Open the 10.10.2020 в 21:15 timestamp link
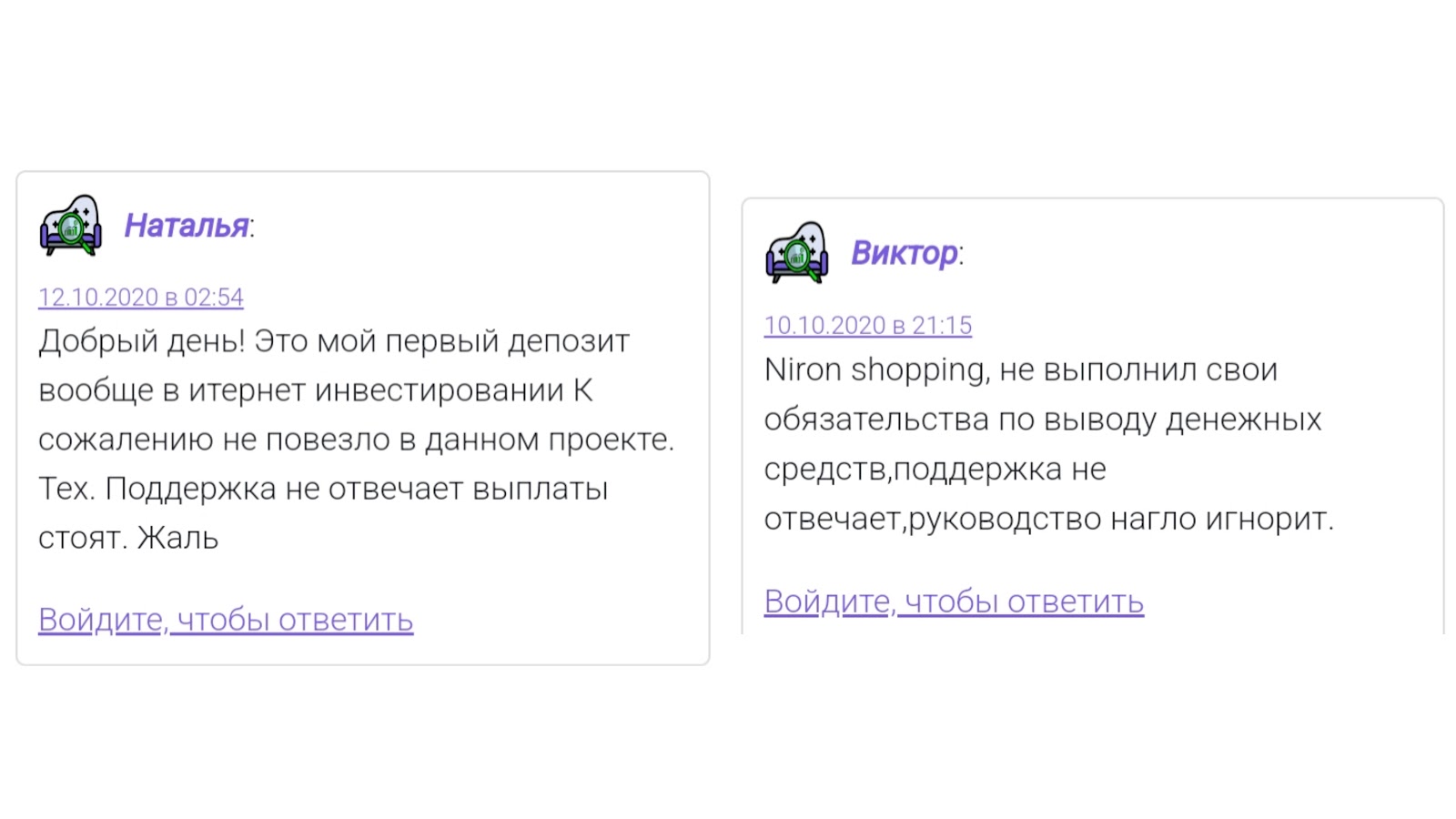This screenshot has width=1456, height=819. coord(868,326)
